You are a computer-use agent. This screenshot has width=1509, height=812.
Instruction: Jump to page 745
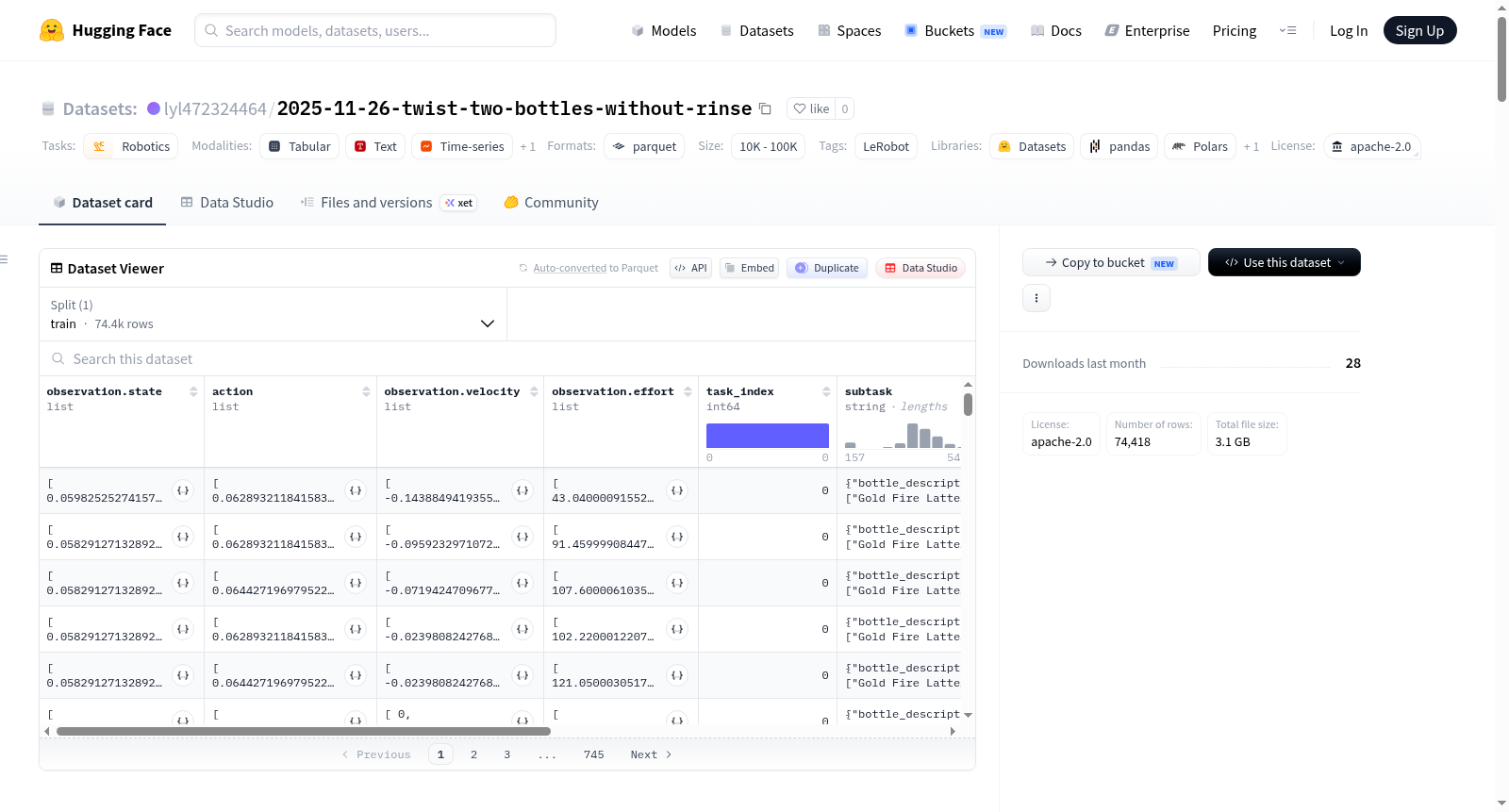(594, 754)
